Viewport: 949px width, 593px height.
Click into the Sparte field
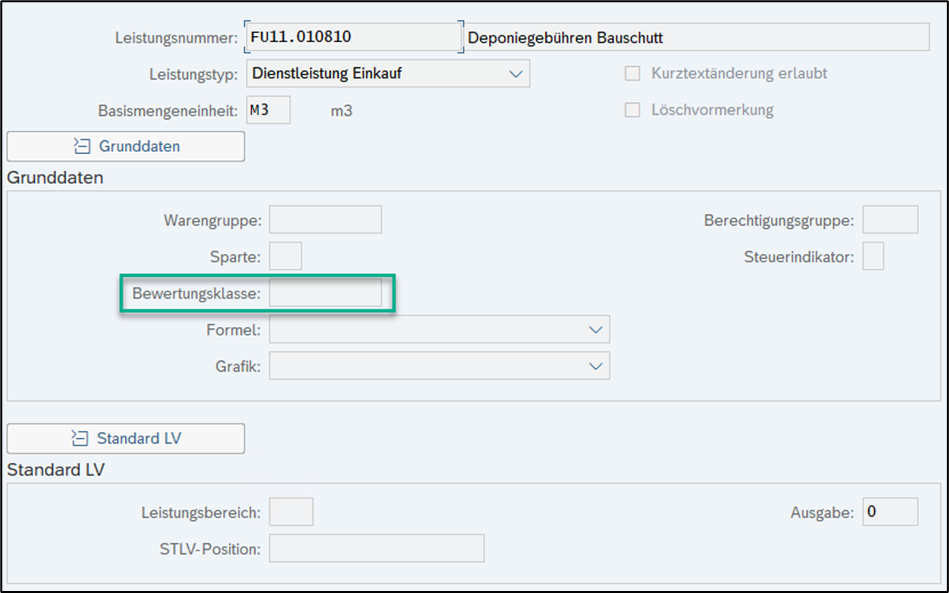pos(285,257)
